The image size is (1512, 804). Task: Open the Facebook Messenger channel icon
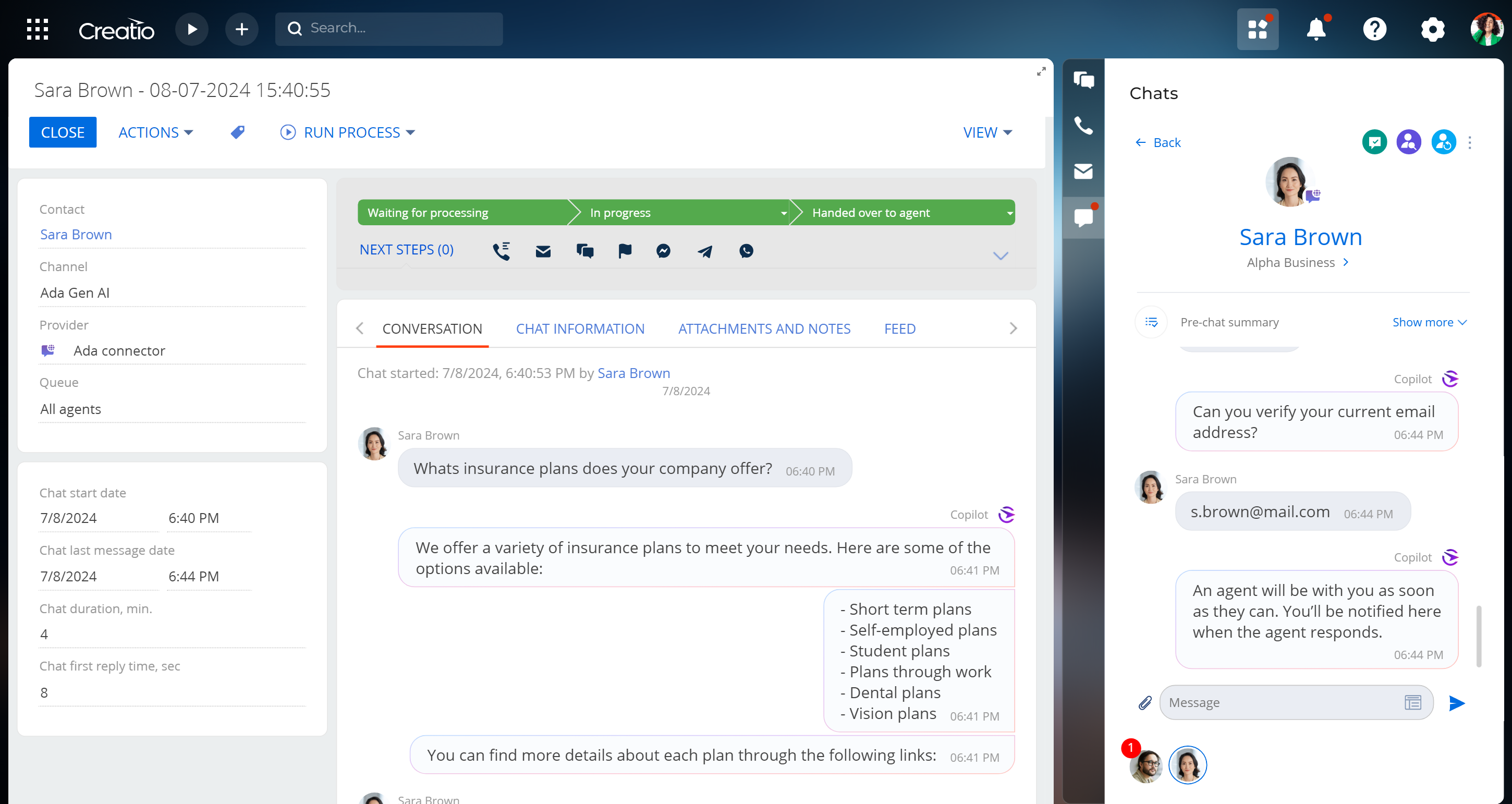663,251
